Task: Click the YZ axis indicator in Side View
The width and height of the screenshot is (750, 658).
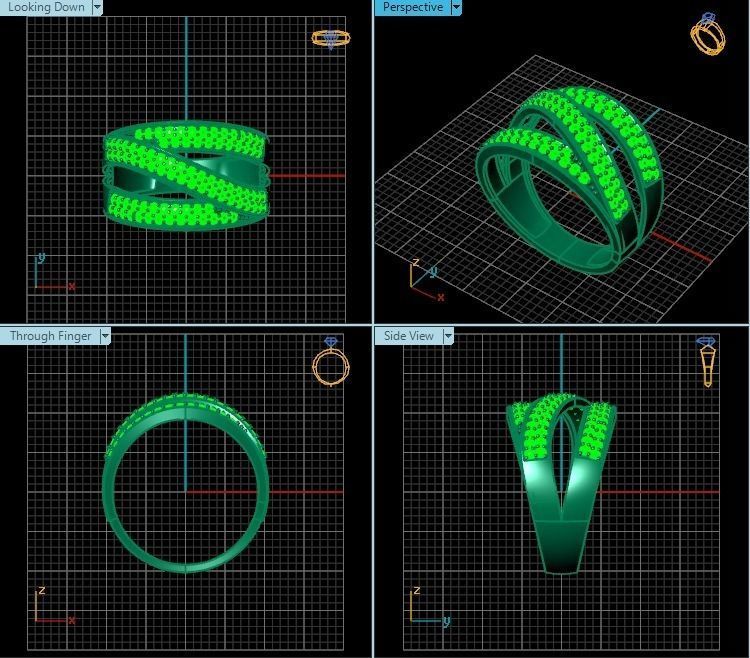Action: (x=430, y=606)
